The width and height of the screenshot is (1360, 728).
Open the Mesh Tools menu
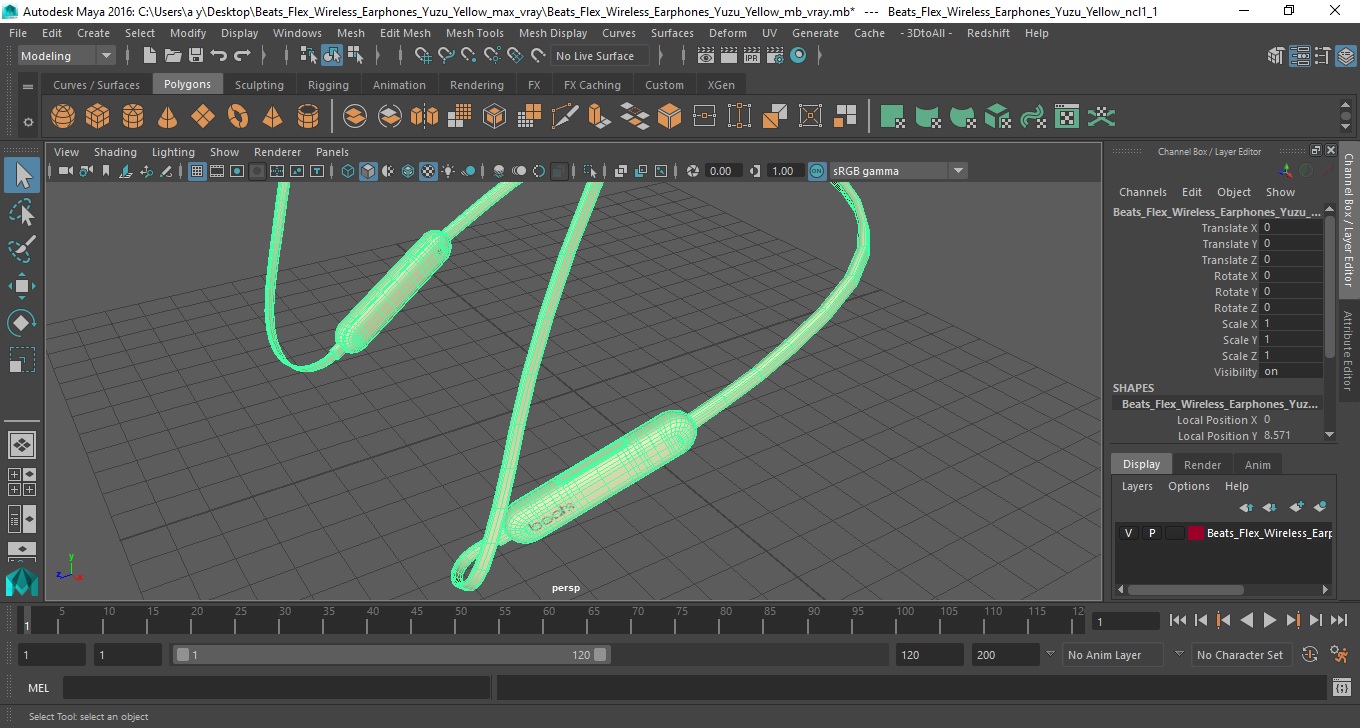pyautogui.click(x=474, y=33)
